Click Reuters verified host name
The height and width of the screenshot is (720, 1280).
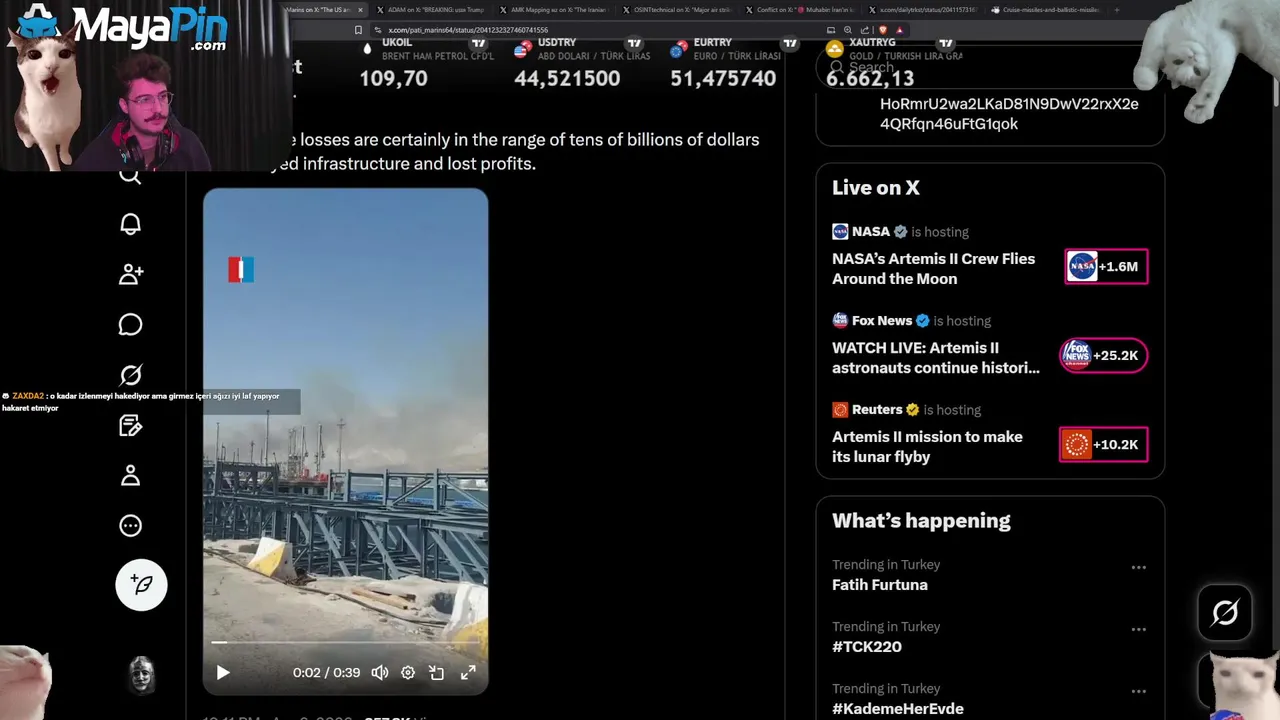[x=876, y=409]
